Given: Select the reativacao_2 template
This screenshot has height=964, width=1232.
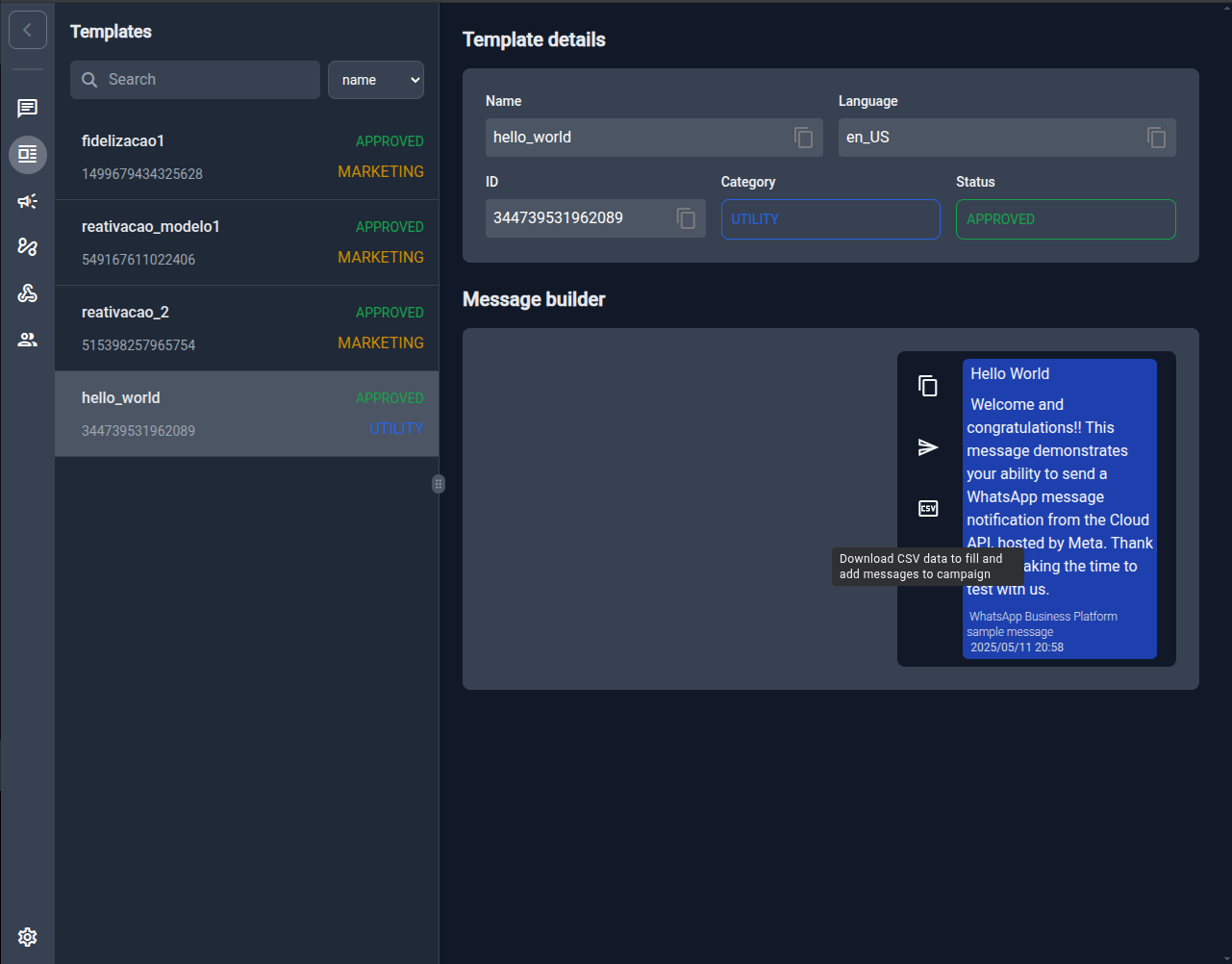Looking at the screenshot, I should (x=247, y=328).
